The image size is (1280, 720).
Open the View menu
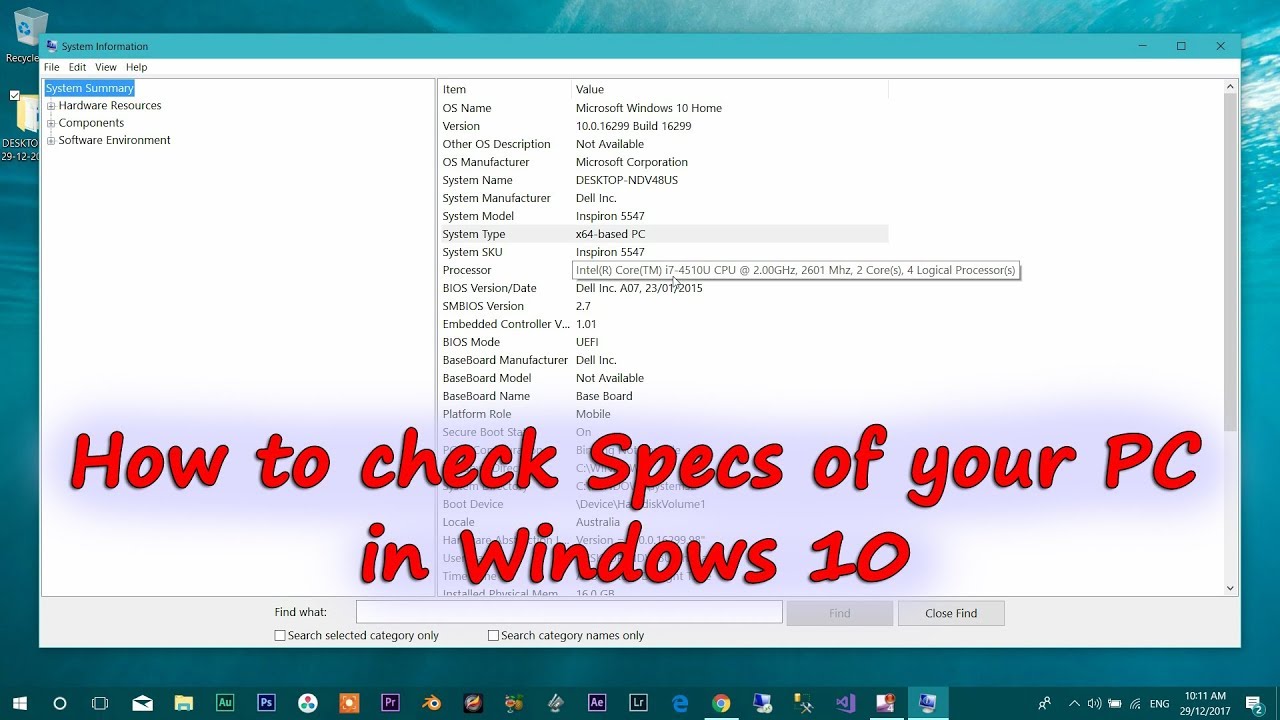[x=106, y=67]
